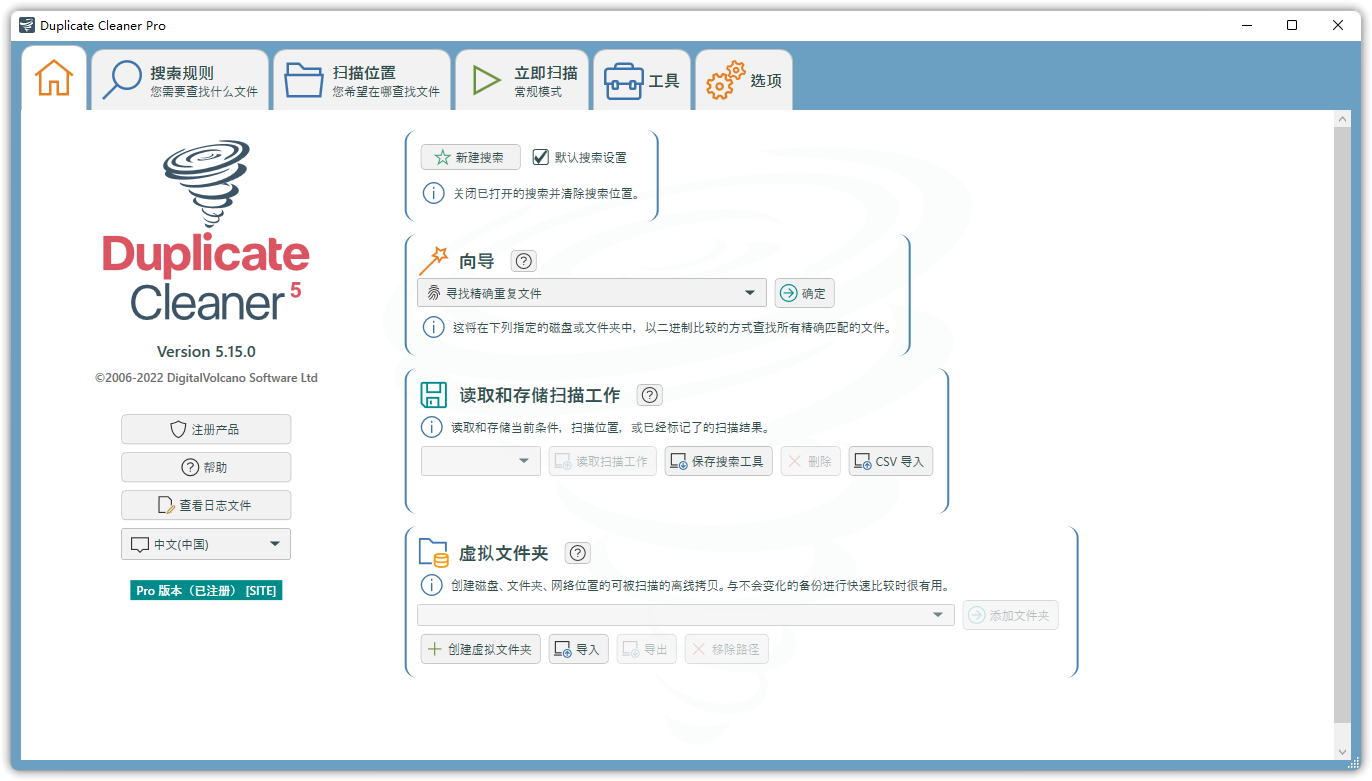The image size is (1372, 781).
Task: Open the Home tab house icon
Action: click(54, 78)
